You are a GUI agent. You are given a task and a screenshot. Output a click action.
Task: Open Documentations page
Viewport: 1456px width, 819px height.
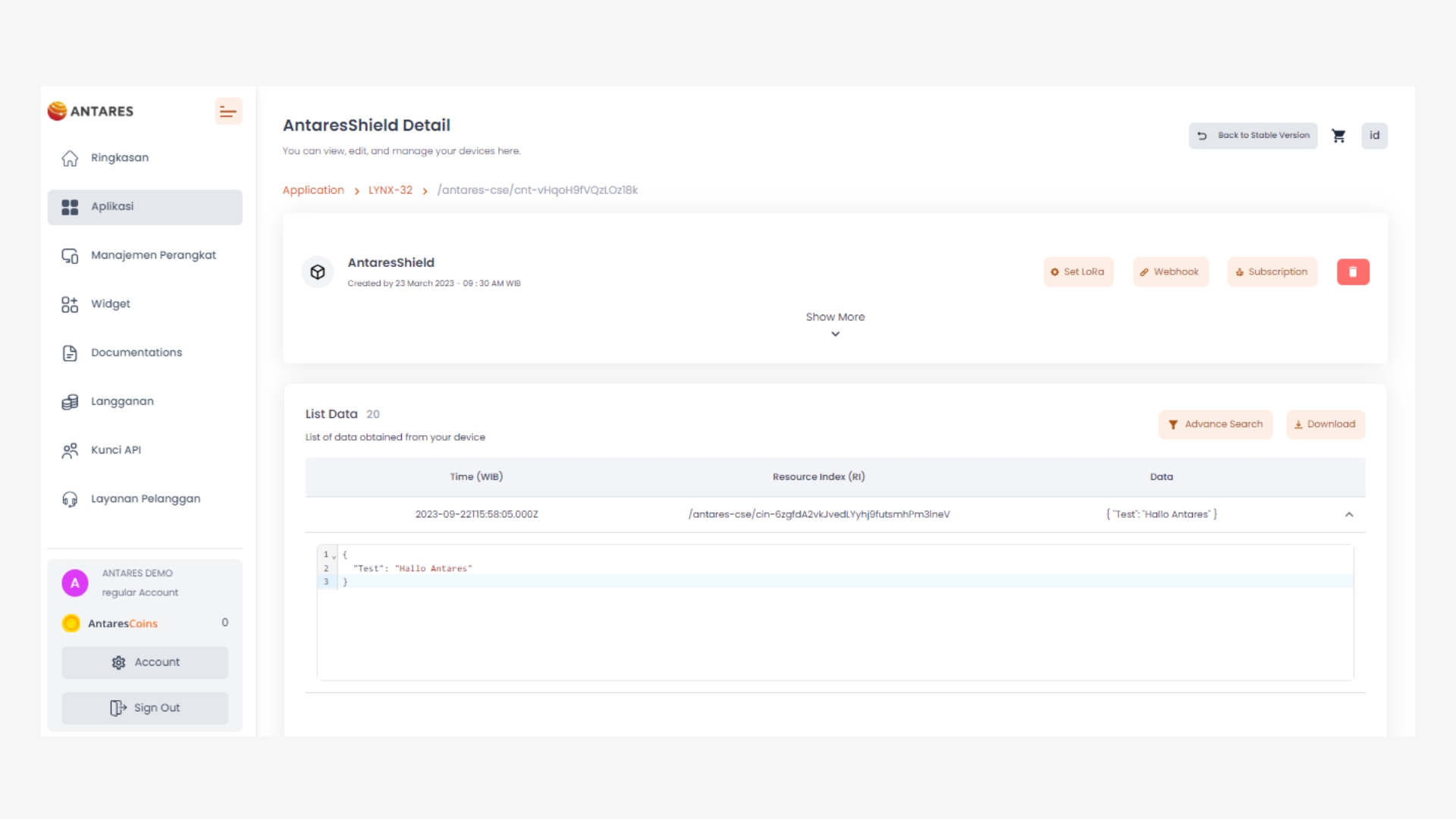(x=145, y=353)
